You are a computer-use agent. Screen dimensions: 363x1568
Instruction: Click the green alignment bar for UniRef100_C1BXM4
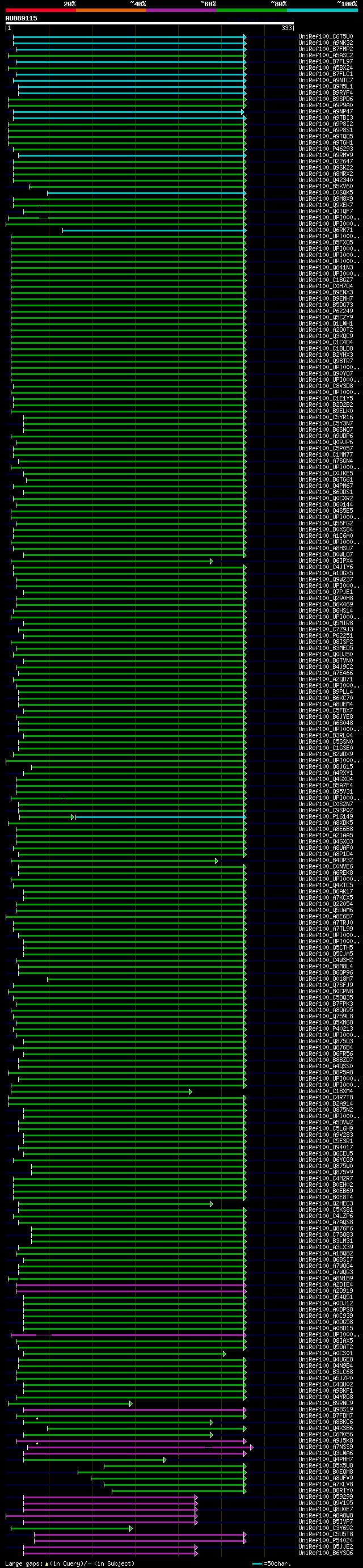click(x=100, y=1091)
